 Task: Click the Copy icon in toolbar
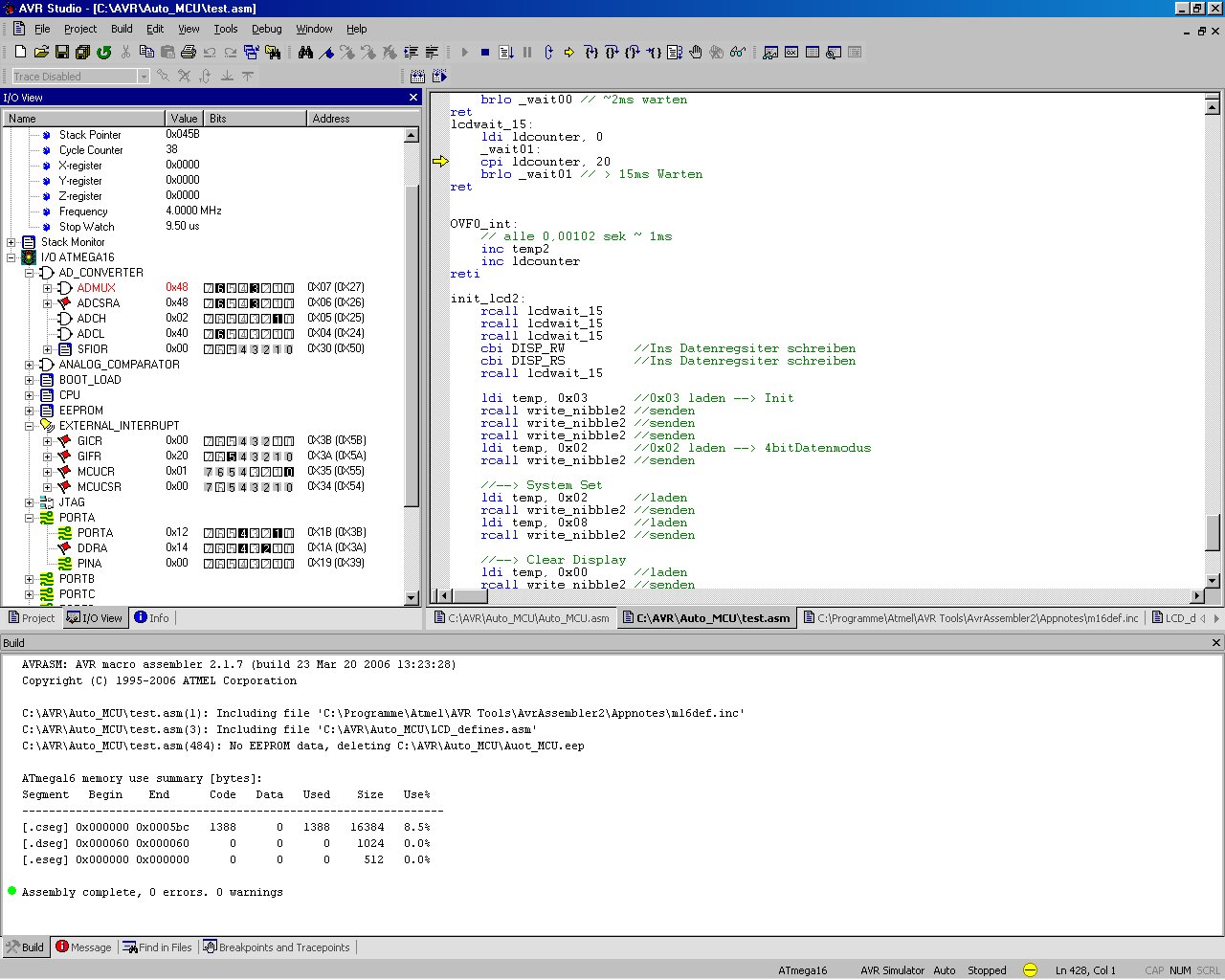click(x=146, y=52)
